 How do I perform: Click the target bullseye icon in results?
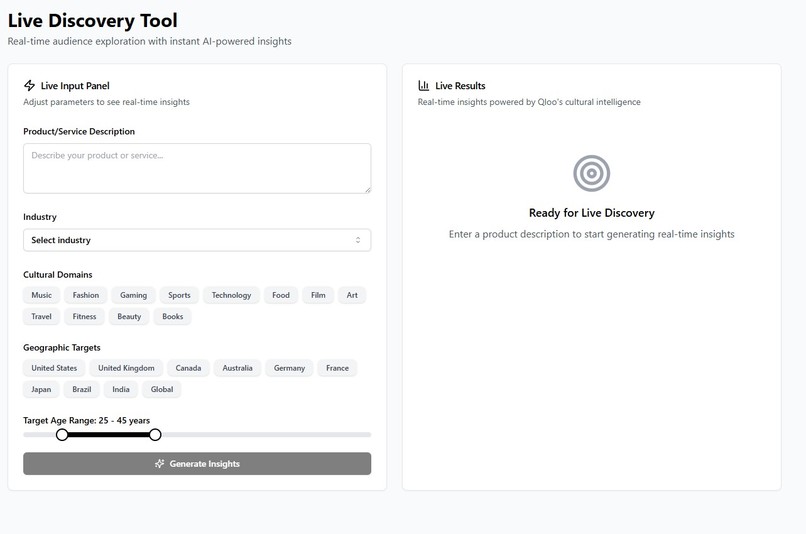pyautogui.click(x=592, y=173)
